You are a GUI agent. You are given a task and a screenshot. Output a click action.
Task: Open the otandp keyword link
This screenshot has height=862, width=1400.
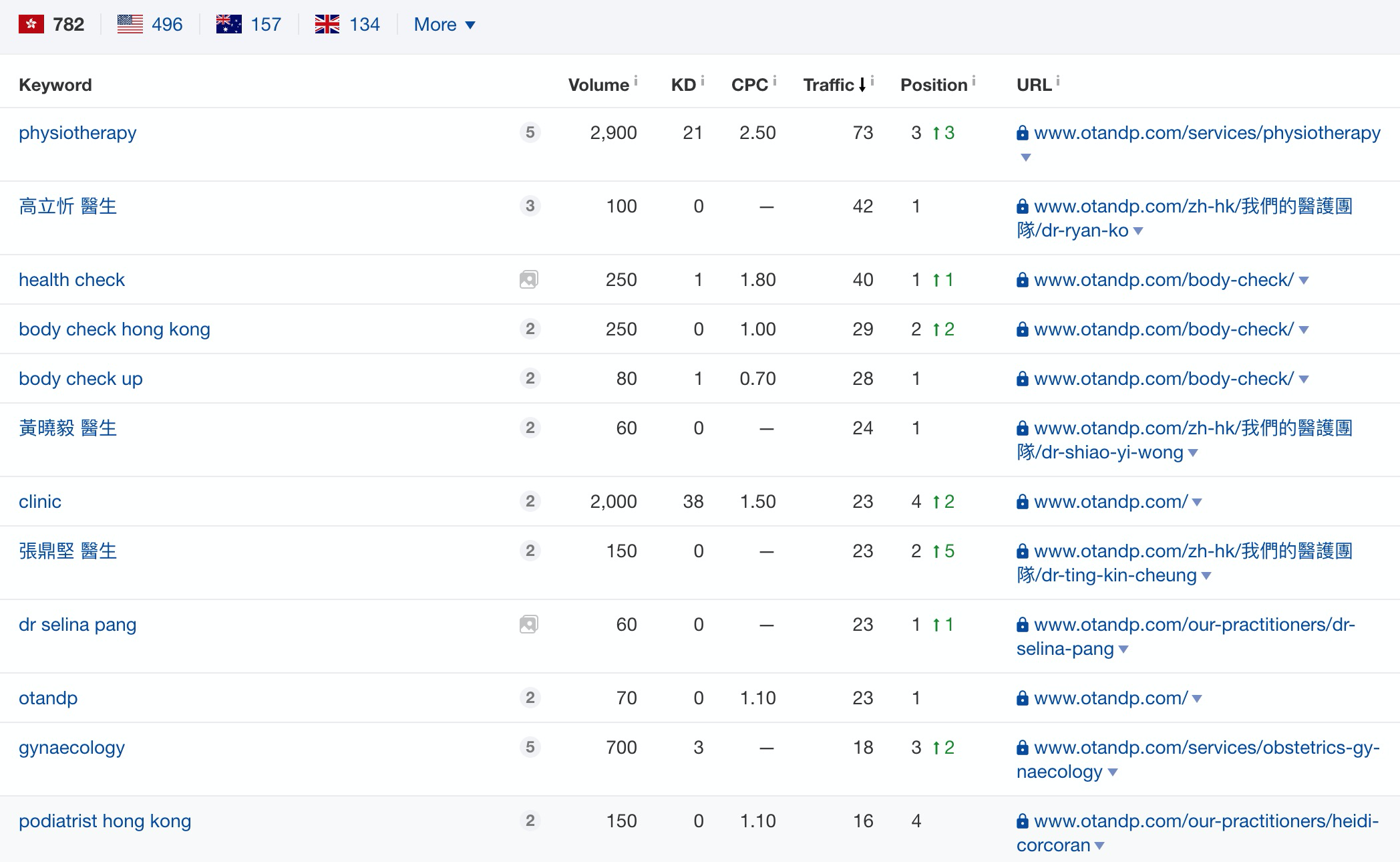point(48,698)
